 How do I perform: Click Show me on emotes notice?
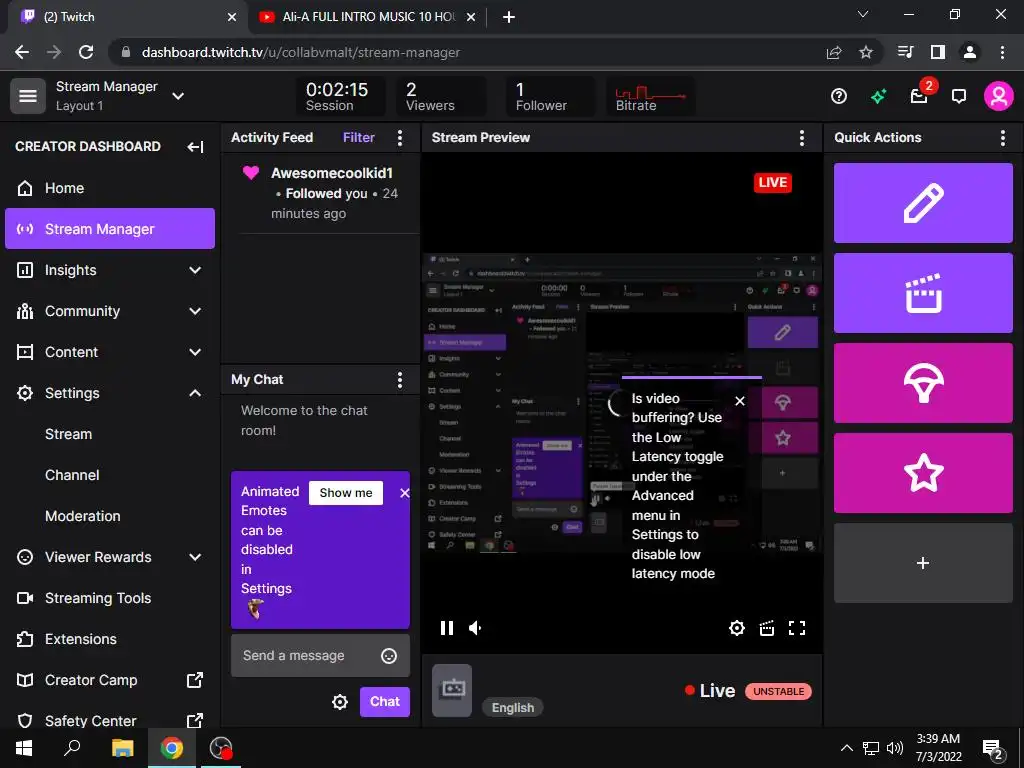[345, 492]
